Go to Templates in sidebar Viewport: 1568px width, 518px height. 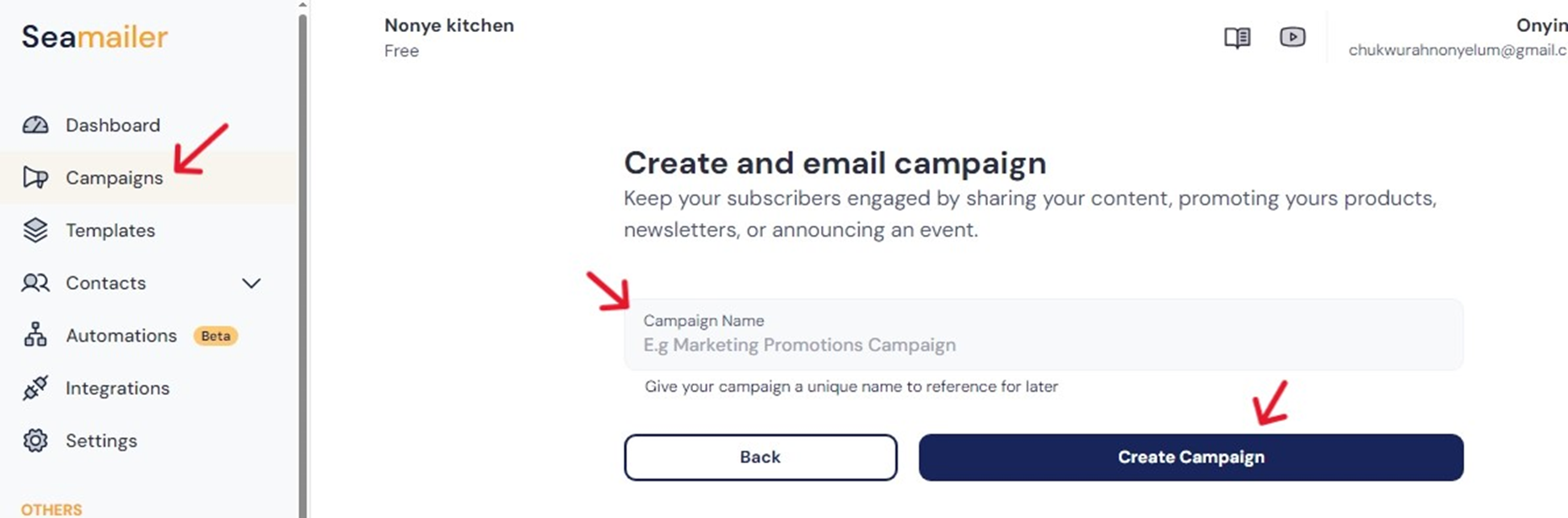pyautogui.click(x=110, y=230)
